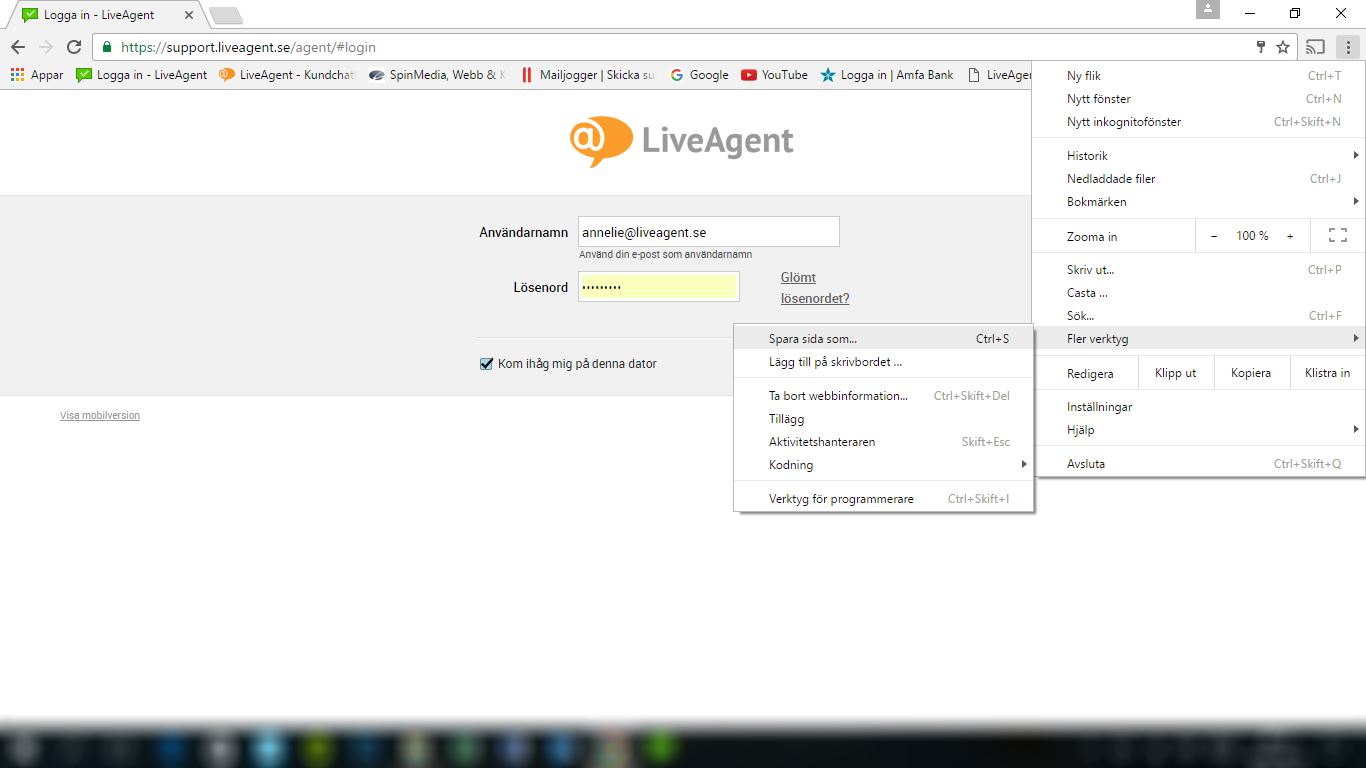Click the saved password key icon
The image size is (1366, 768).
[x=1262, y=47]
